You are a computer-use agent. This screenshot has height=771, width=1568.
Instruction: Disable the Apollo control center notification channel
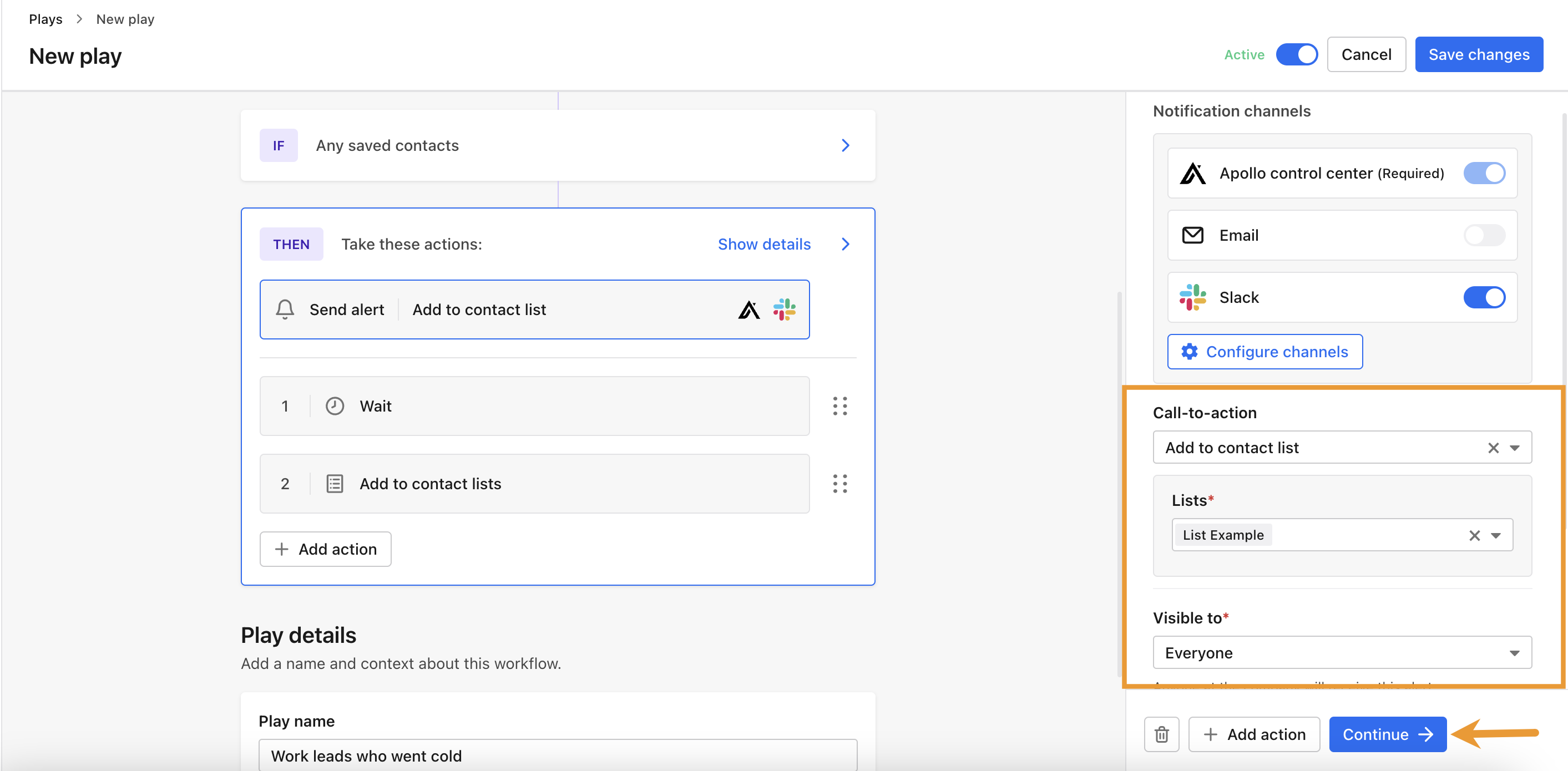click(1485, 173)
